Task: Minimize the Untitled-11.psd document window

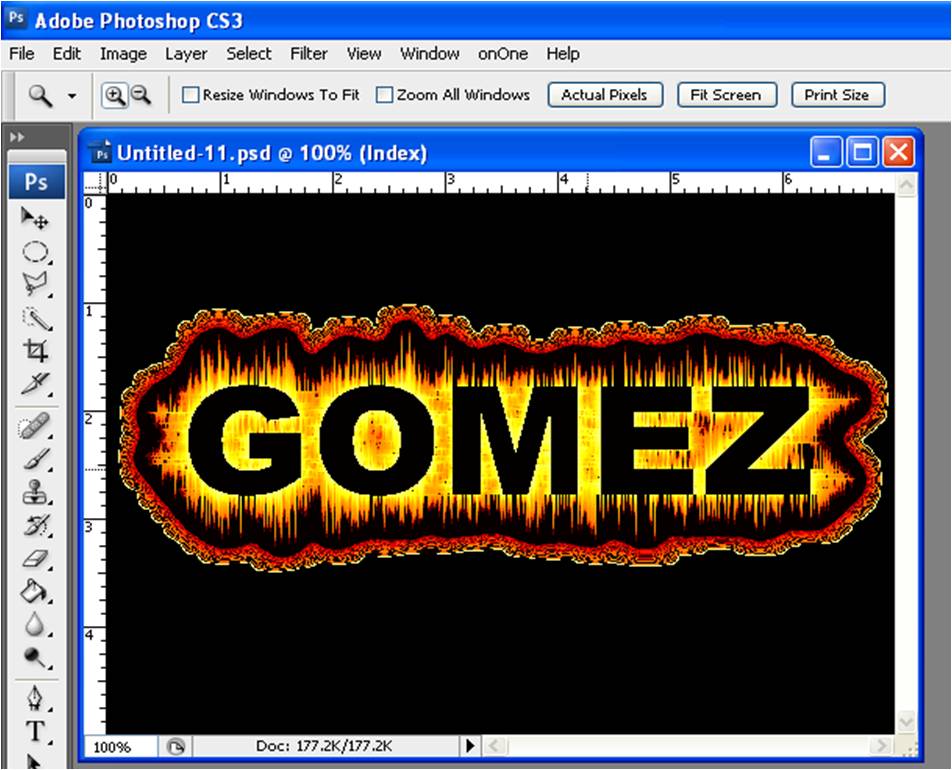Action: click(x=826, y=152)
